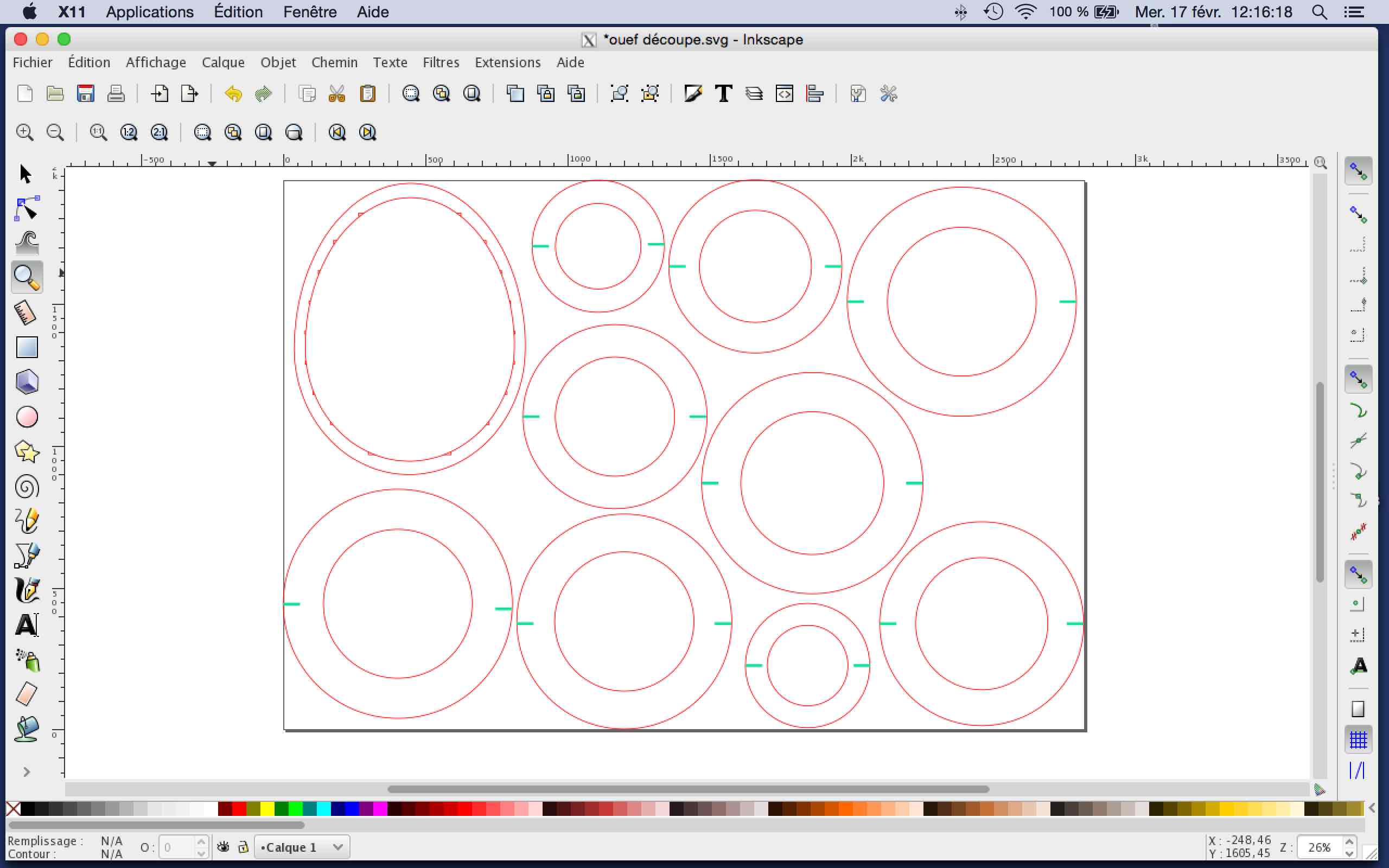1389x868 pixels.
Task: Pick the yellow color swatch
Action: click(x=267, y=808)
